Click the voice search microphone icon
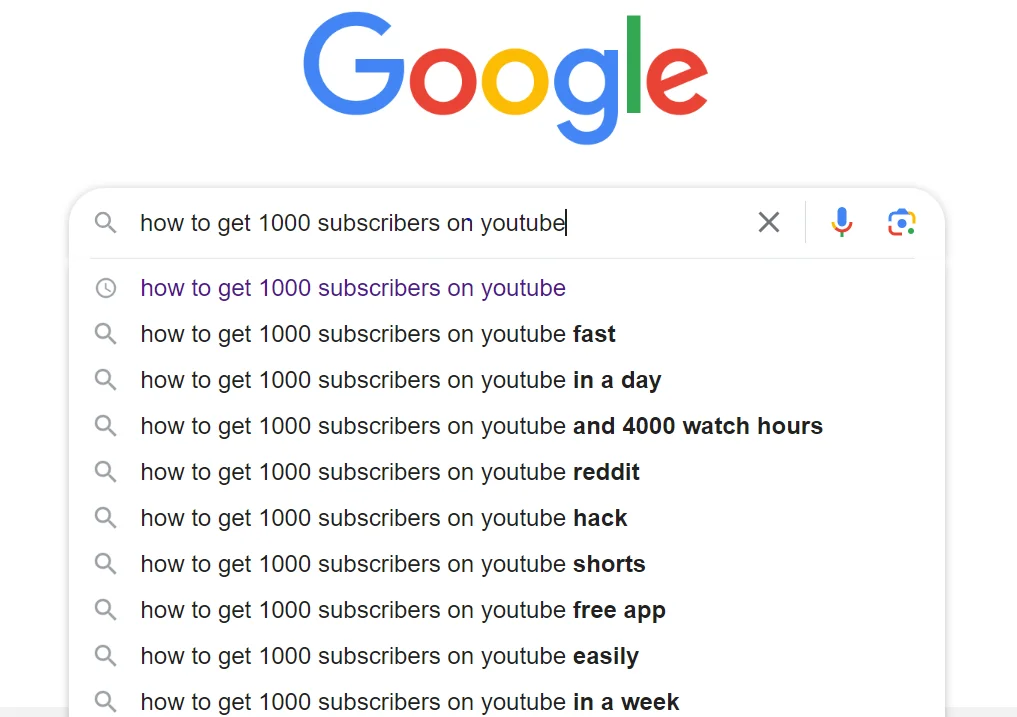The width and height of the screenshot is (1017, 717). 841,222
